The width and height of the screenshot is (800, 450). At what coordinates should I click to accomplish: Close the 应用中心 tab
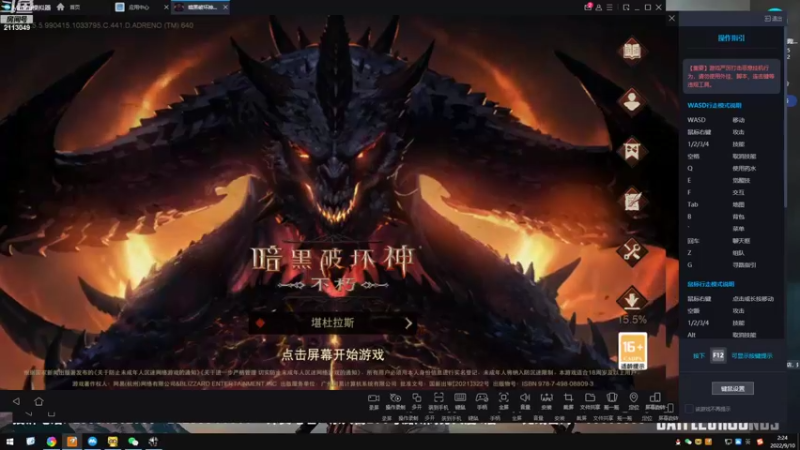pyautogui.click(x=166, y=7)
